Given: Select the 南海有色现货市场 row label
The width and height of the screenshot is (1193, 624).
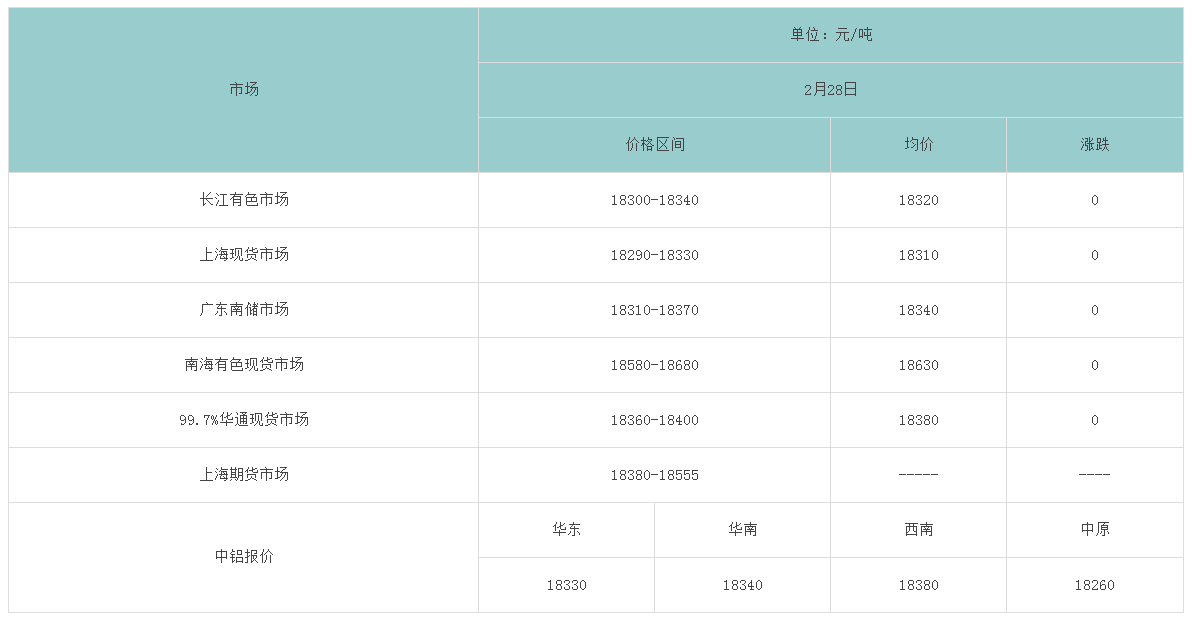Looking at the screenshot, I should coord(244,365).
